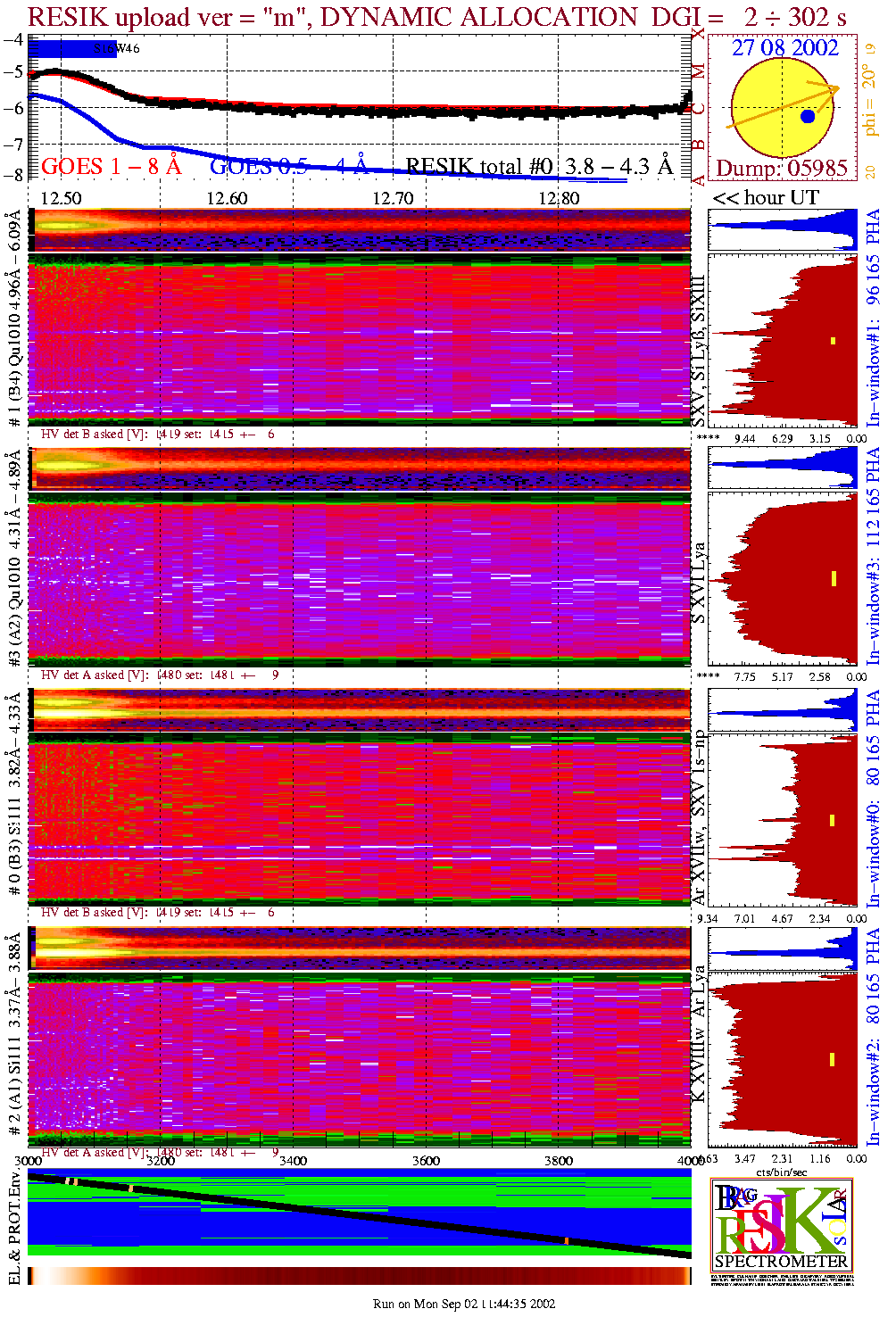Click the 12.70 hour tick label

[x=393, y=198]
